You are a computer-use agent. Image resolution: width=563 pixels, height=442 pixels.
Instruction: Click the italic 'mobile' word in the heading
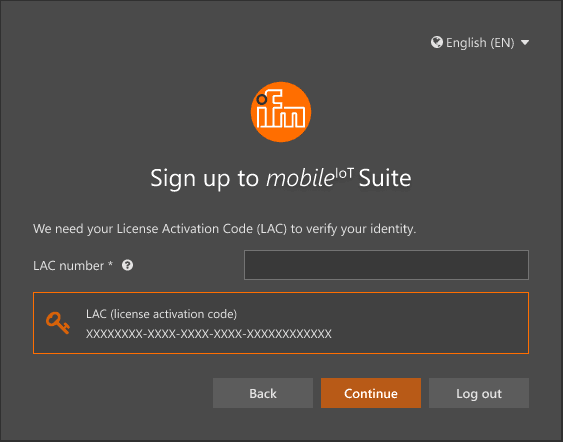tap(300, 178)
